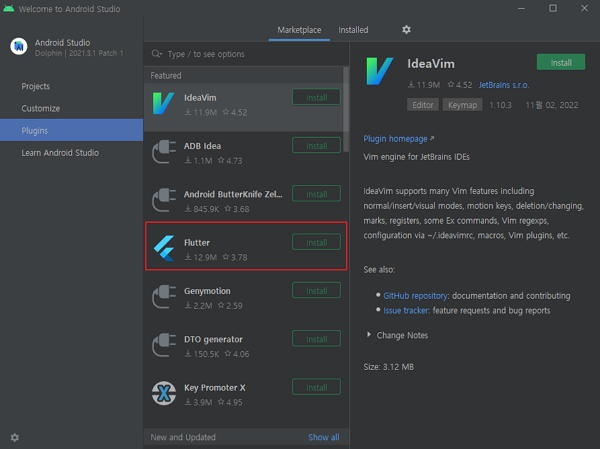Click the DTO generator plug icon
Screen dimensions: 600x449
pyautogui.click(x=164, y=345)
